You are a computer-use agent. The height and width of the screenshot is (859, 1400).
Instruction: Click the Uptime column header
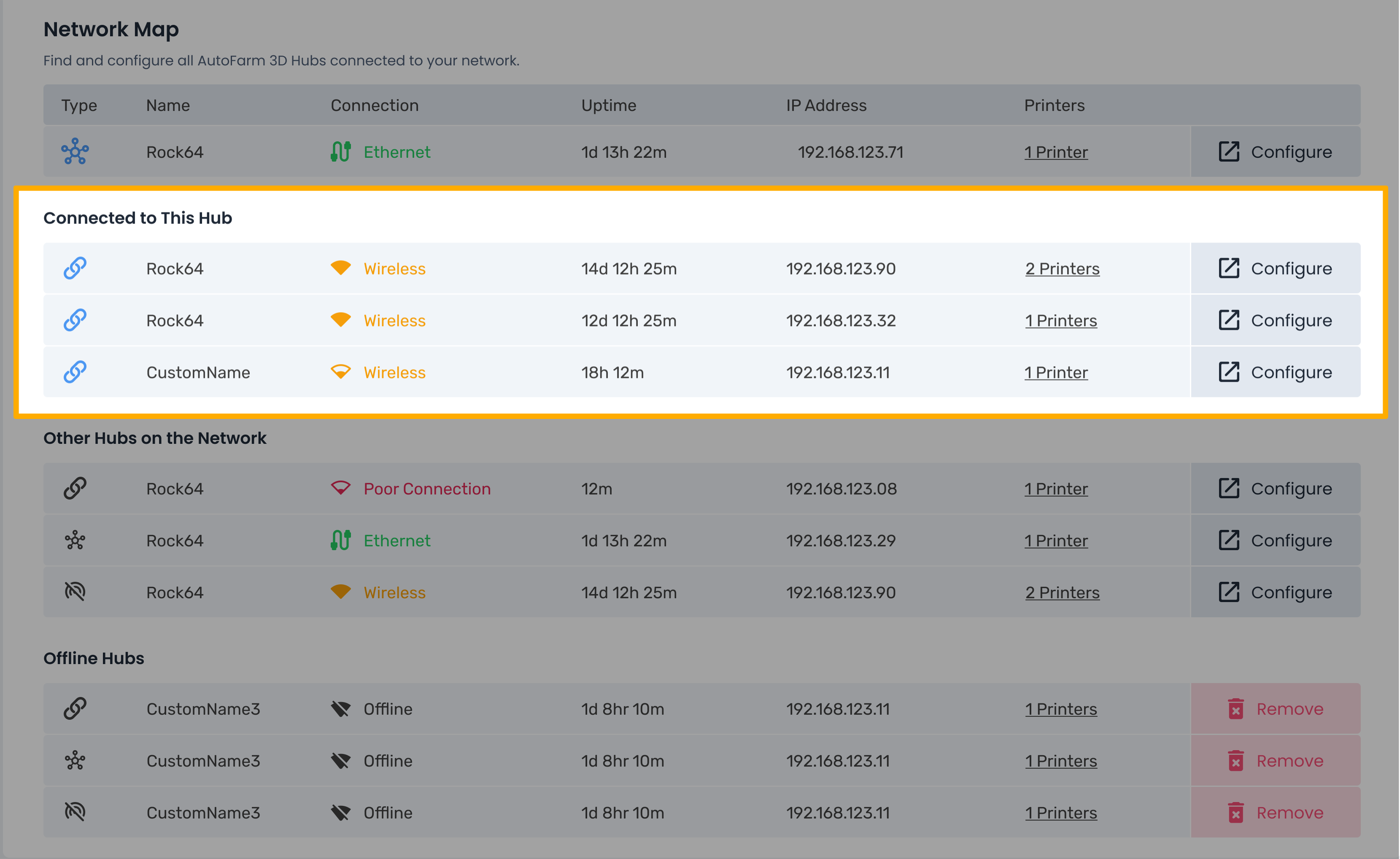608,105
